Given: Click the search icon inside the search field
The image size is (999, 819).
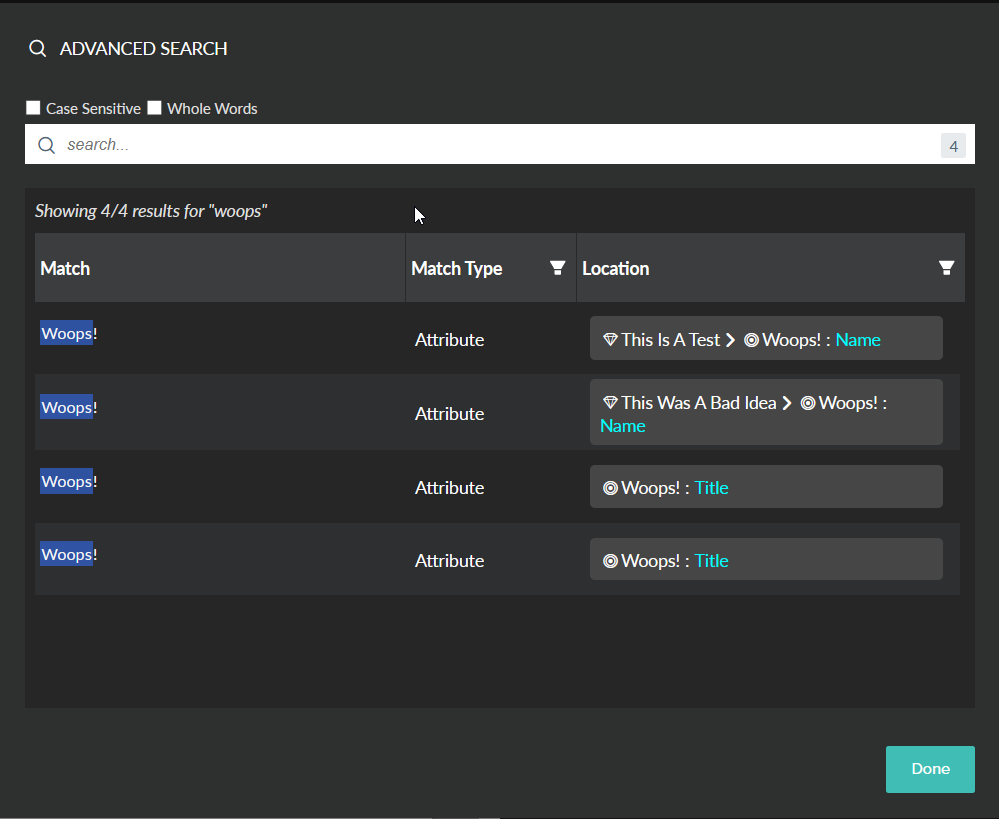Looking at the screenshot, I should (x=47, y=145).
